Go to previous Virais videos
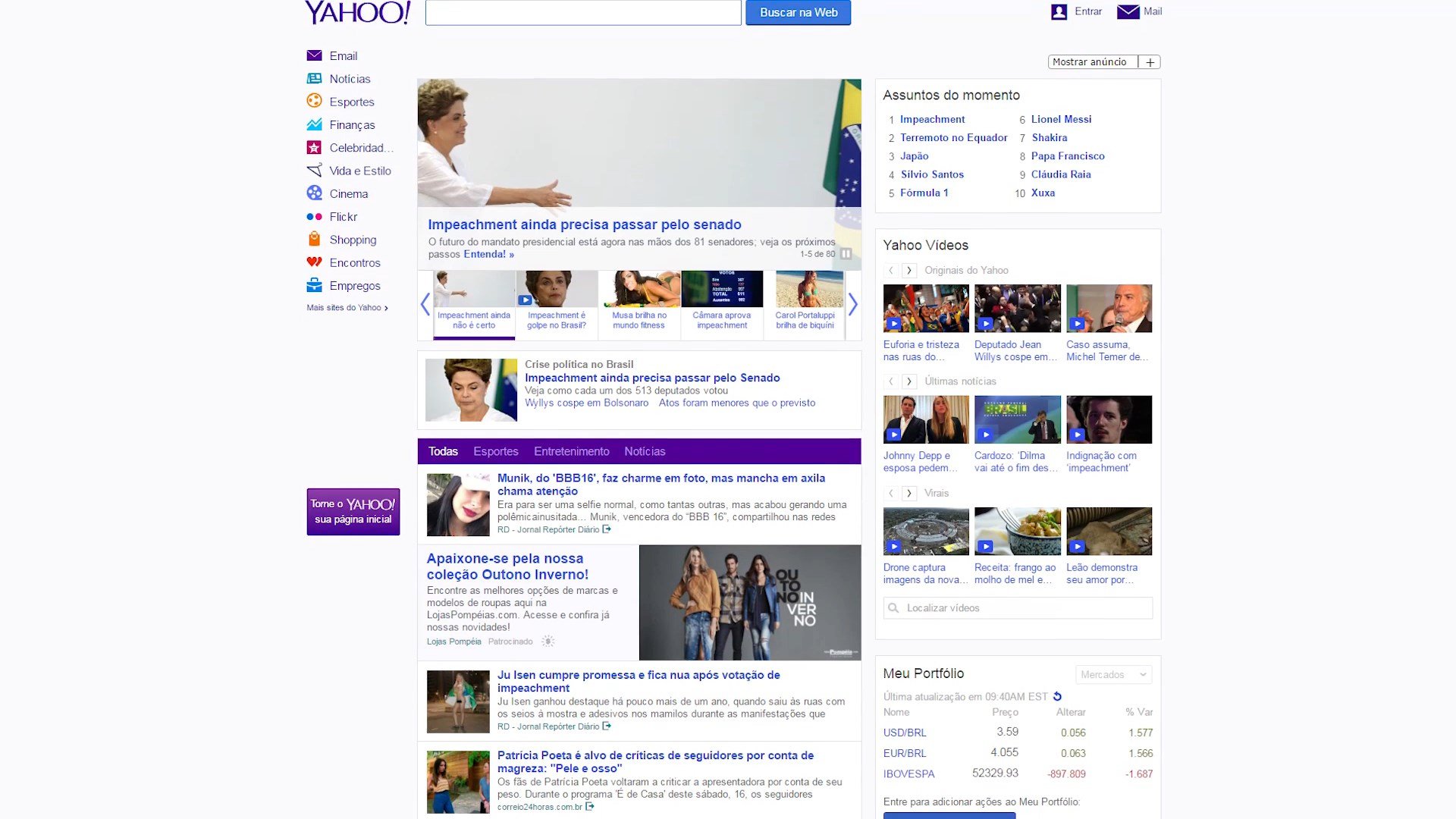The height and width of the screenshot is (819, 1456). click(891, 493)
